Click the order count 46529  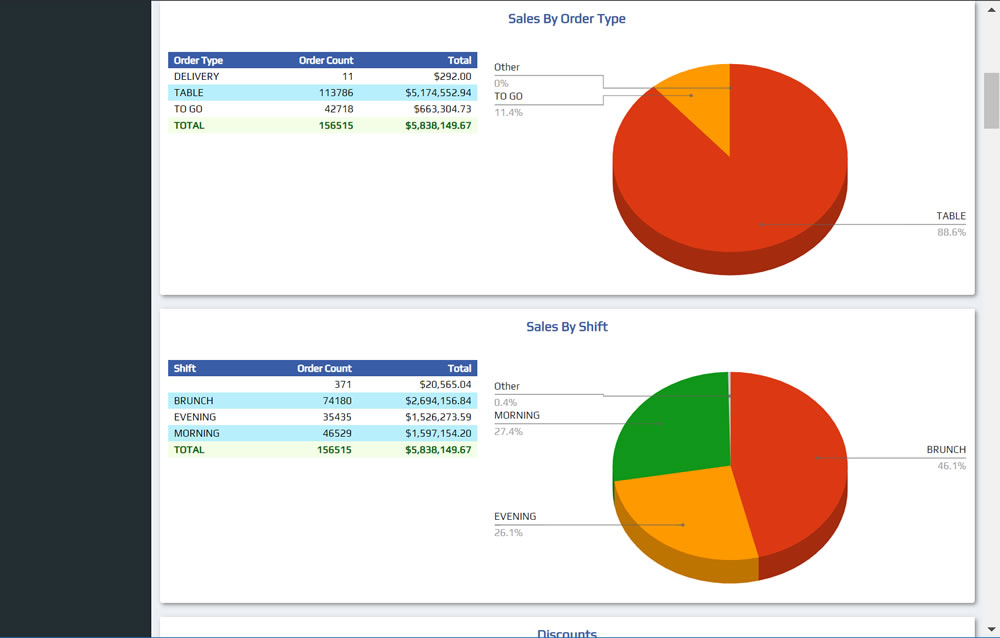coord(337,433)
